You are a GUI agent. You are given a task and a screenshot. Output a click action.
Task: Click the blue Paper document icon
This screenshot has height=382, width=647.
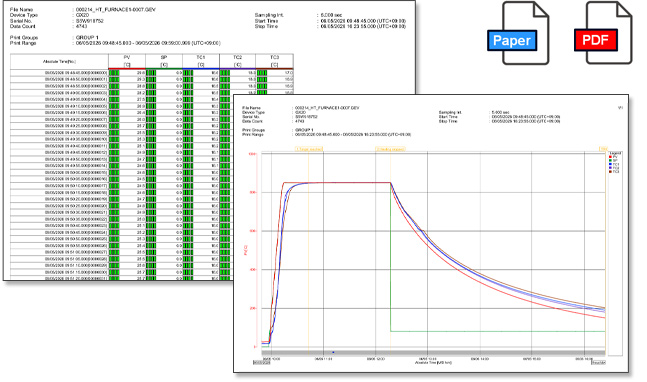point(518,33)
